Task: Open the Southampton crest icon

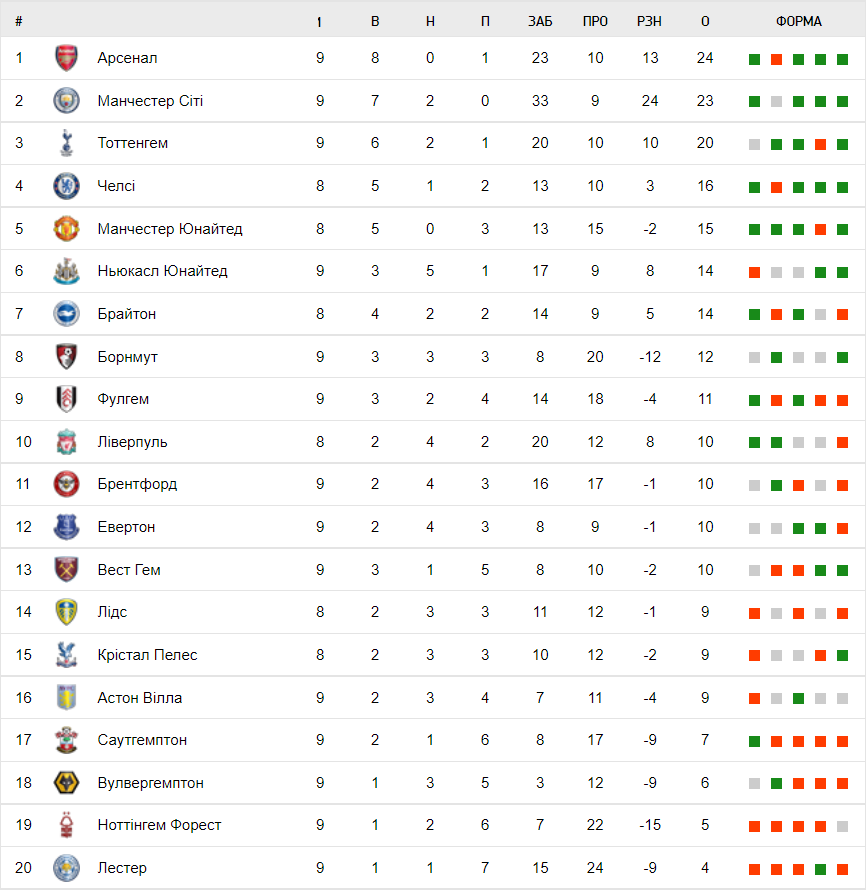Action: (x=66, y=740)
